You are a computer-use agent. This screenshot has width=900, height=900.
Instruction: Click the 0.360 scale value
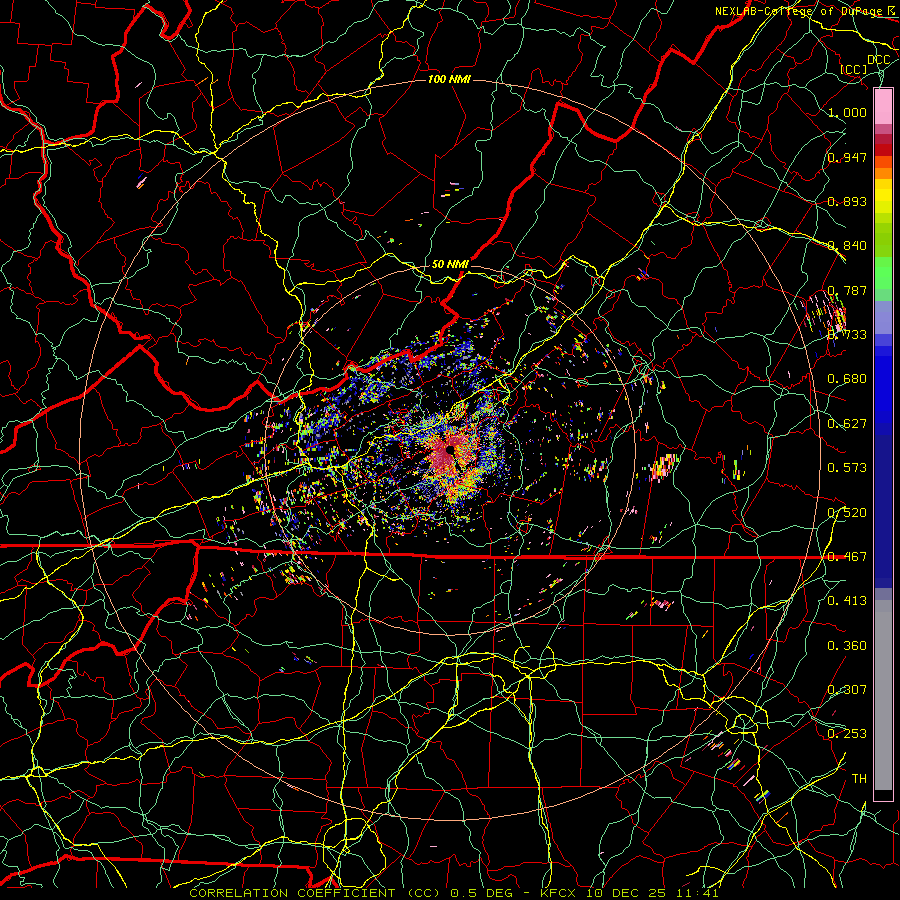click(847, 646)
